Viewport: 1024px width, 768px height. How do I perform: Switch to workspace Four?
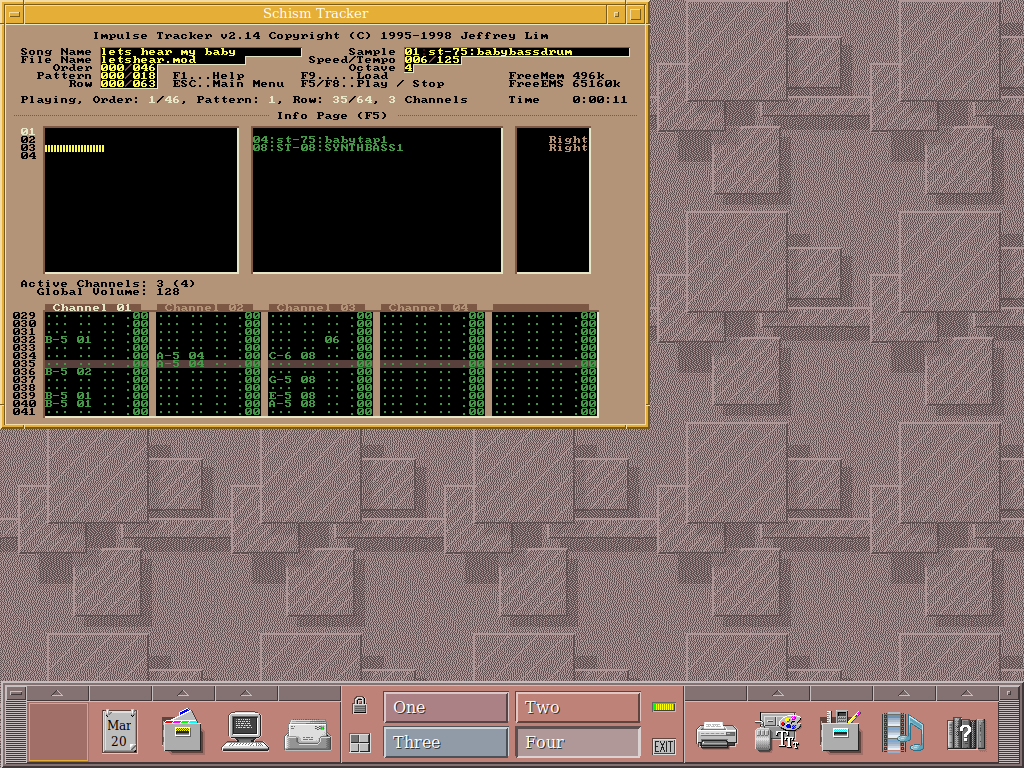(x=577, y=743)
